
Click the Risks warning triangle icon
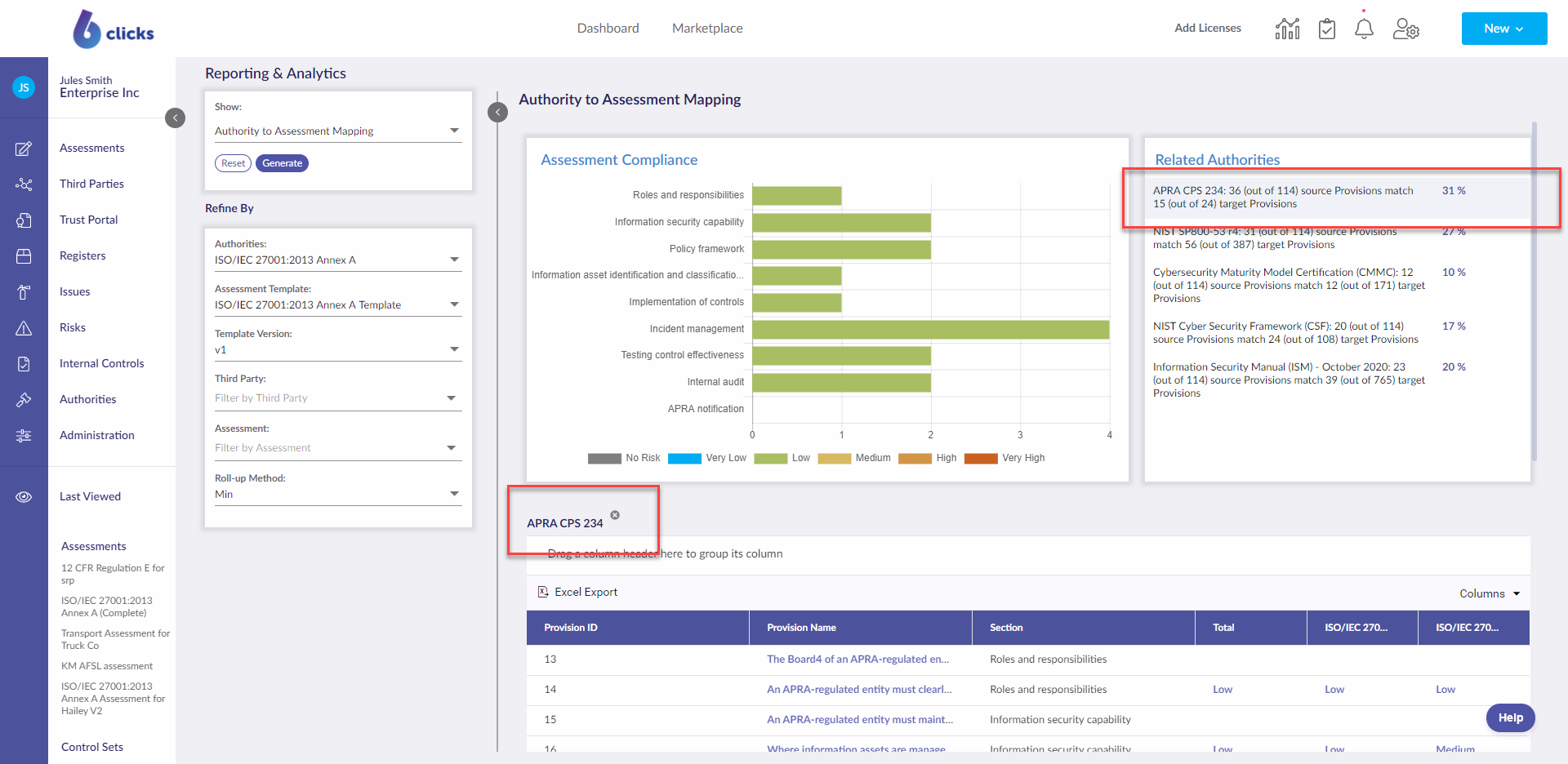tap(24, 328)
